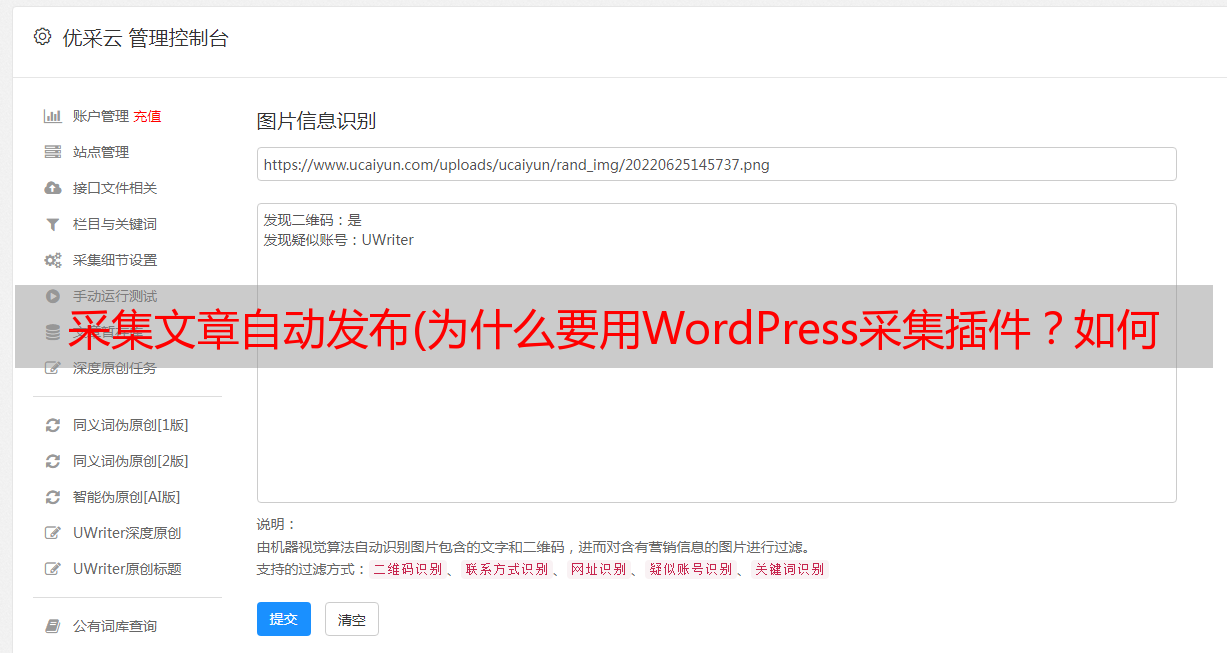The image size is (1227, 653).
Task: Click the bar chart icon for 账户管理
Action: tap(53, 116)
